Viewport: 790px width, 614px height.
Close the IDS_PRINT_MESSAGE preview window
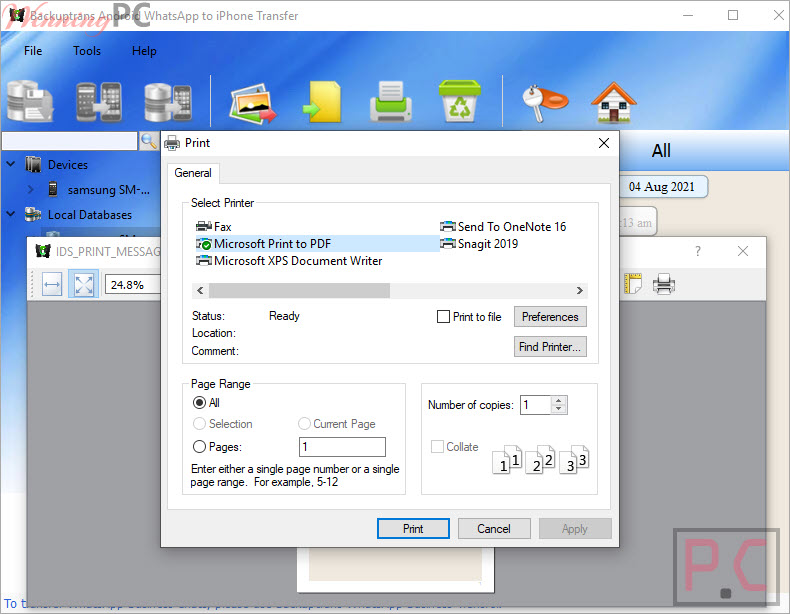[x=743, y=251]
